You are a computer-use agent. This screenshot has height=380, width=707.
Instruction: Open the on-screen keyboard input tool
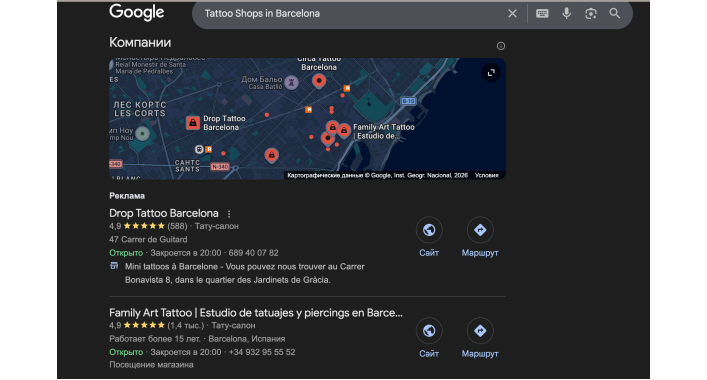click(x=542, y=14)
